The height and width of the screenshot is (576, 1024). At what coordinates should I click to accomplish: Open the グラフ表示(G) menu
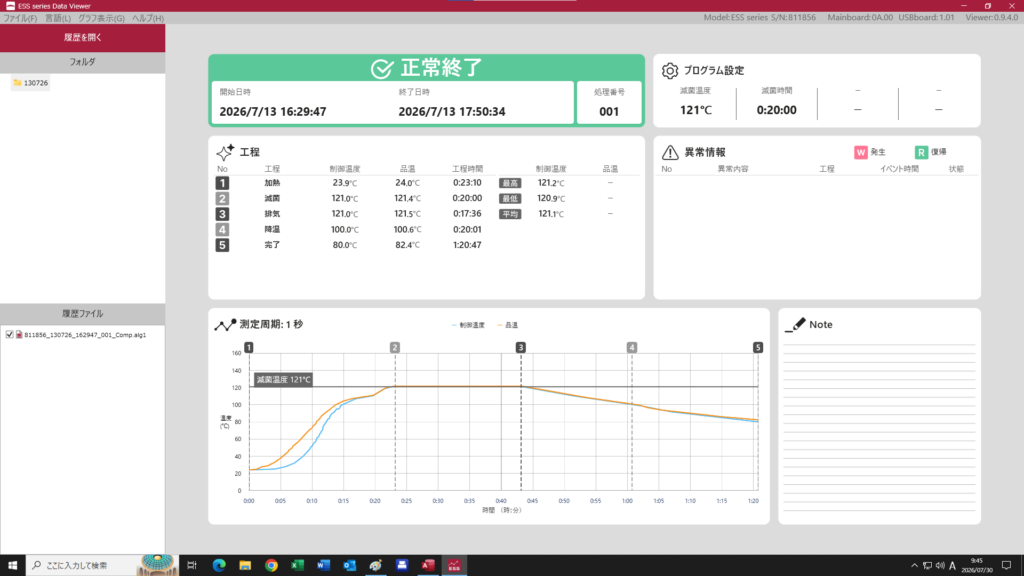pyautogui.click(x=101, y=18)
